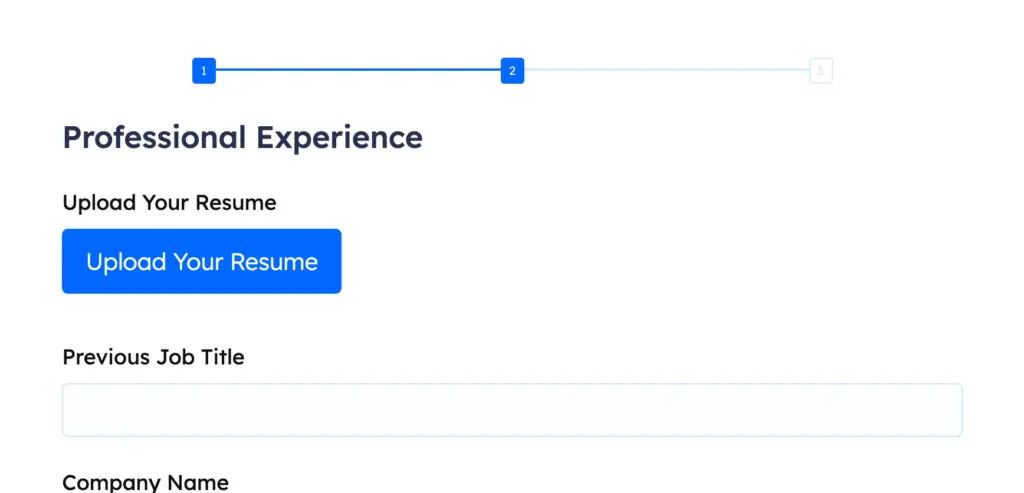Select the Professional Experience heading
The width and height of the screenshot is (1024, 493).
point(242,137)
